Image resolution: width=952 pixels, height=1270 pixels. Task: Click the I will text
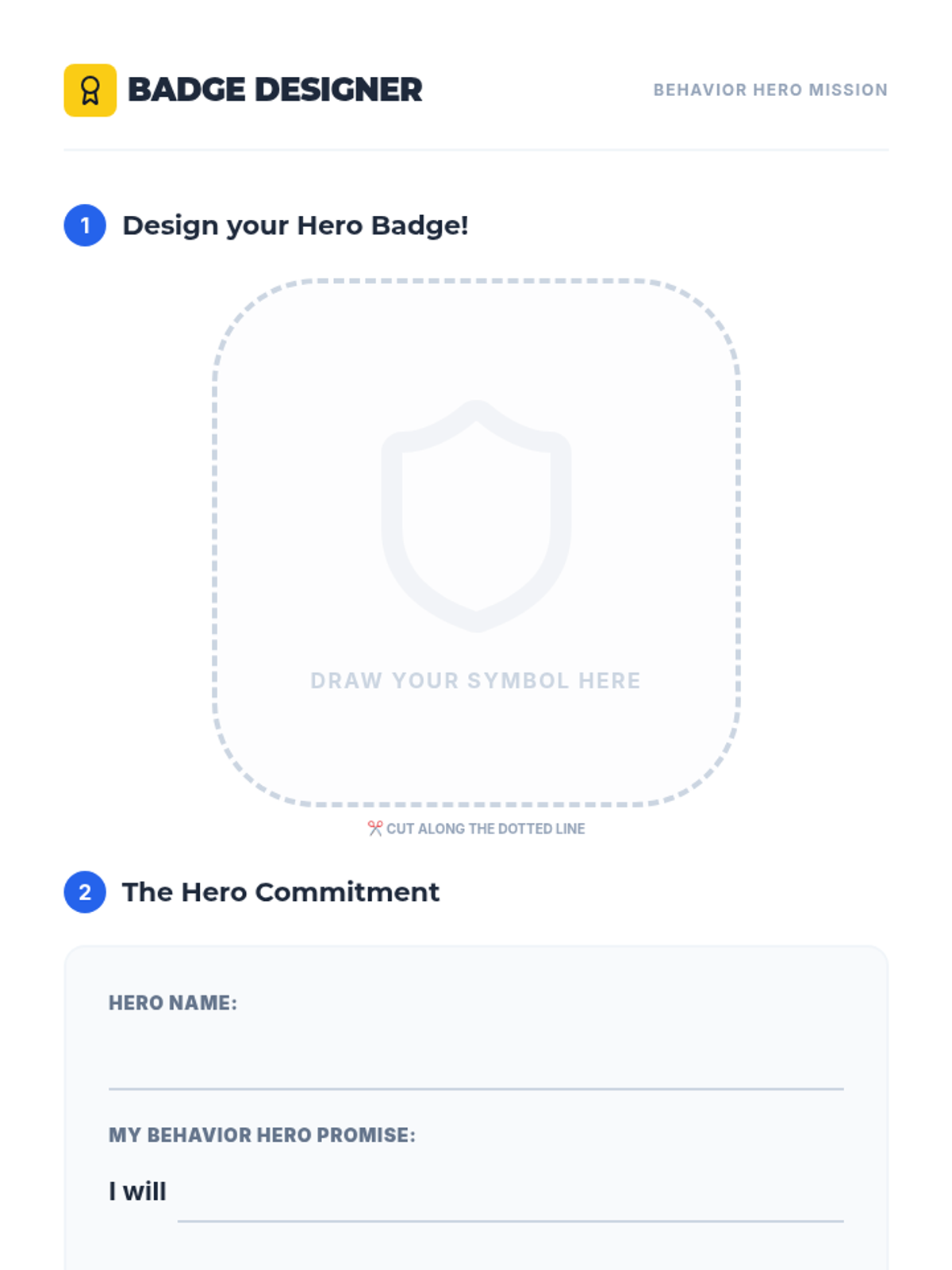point(137,1191)
